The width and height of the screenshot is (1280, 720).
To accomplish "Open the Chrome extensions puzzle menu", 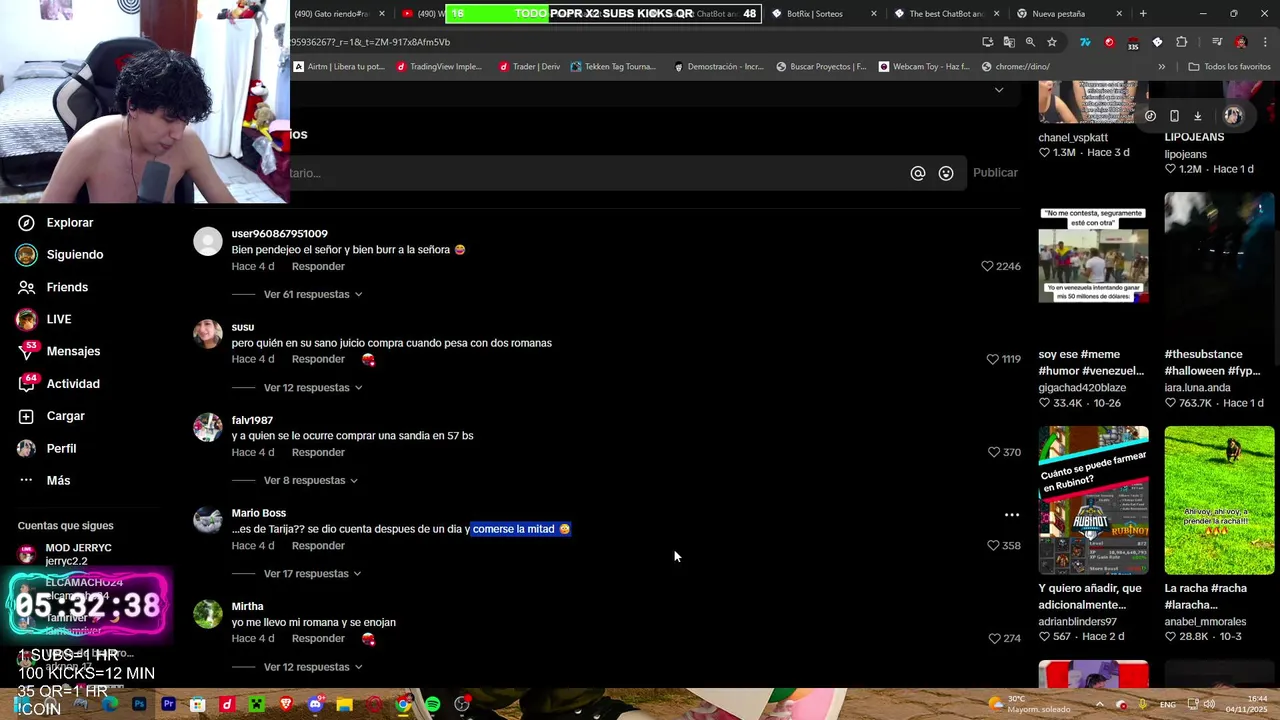I will tap(1182, 42).
